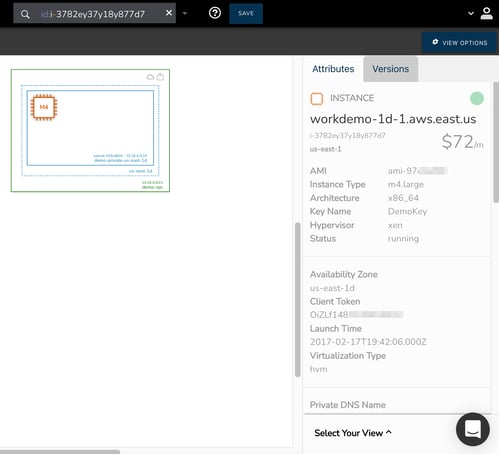Open the chat support widget icon

pyautogui.click(x=473, y=429)
